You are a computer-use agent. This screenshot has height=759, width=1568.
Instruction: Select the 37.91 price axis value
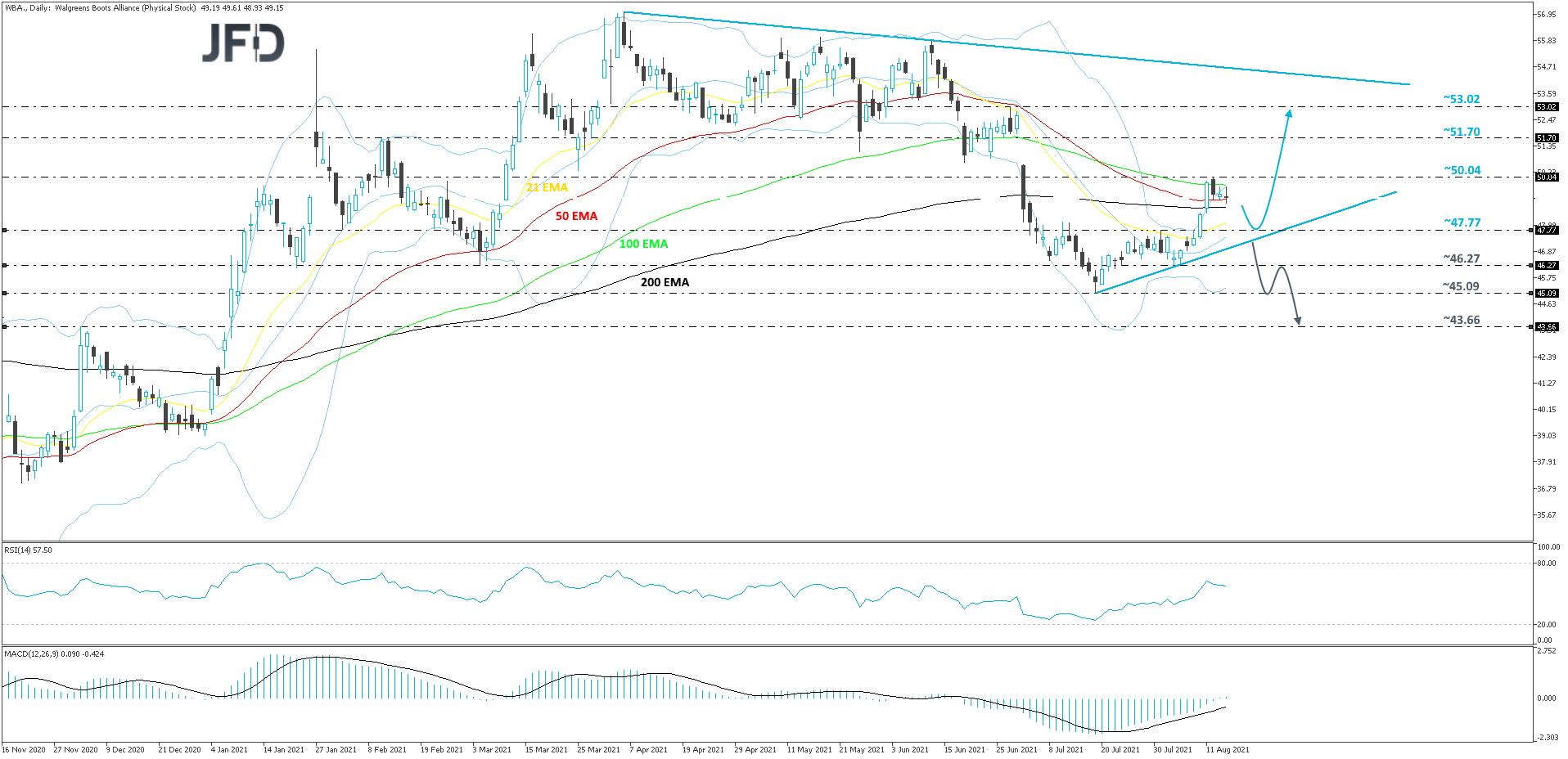(1547, 462)
